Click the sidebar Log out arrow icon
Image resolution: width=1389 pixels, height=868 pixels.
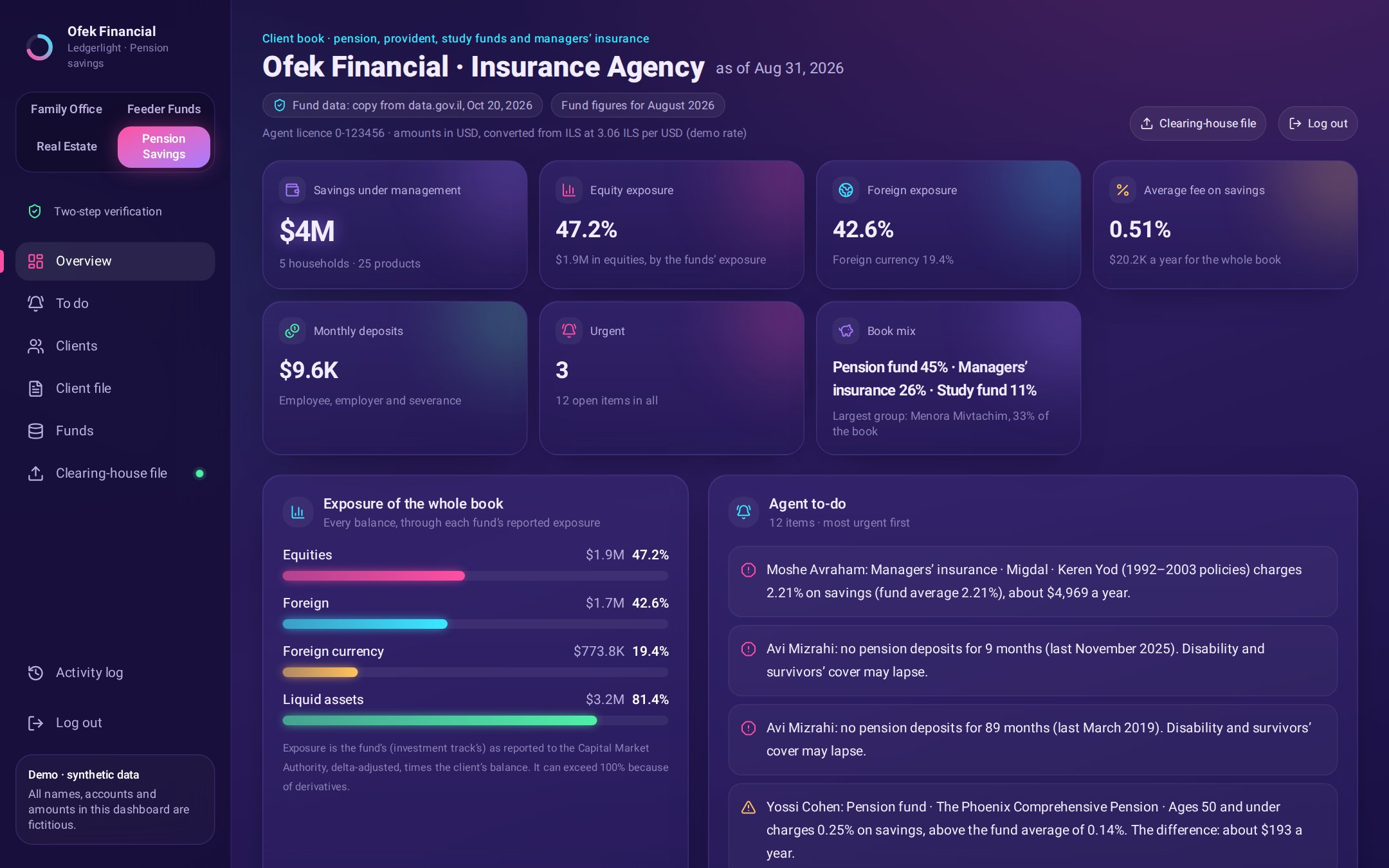(x=35, y=723)
